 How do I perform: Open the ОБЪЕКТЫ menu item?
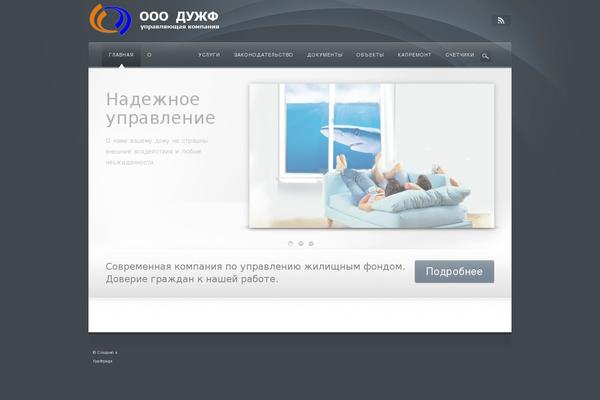click(x=370, y=55)
